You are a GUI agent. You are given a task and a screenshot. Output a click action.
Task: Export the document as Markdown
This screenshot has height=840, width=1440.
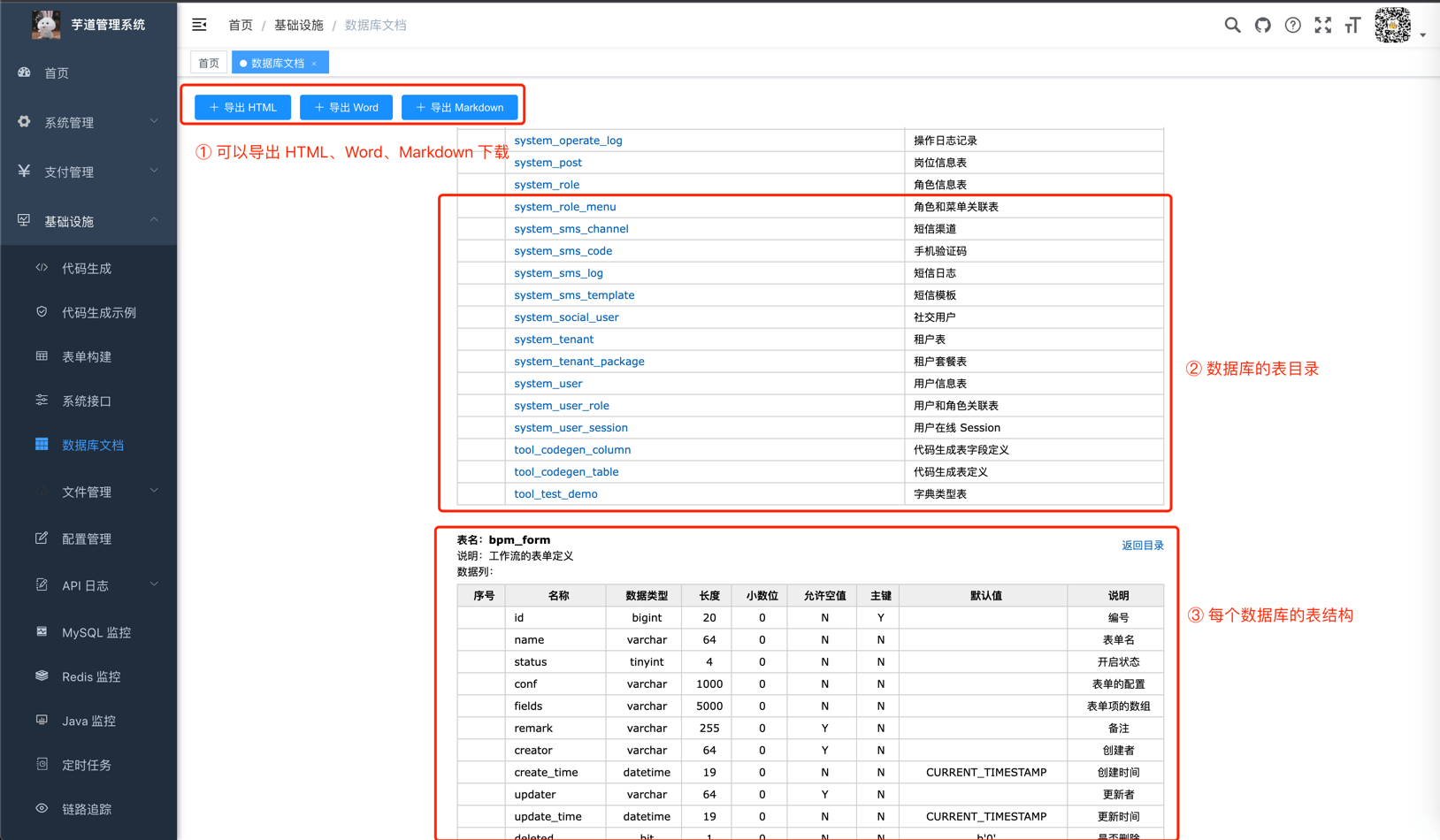(459, 107)
